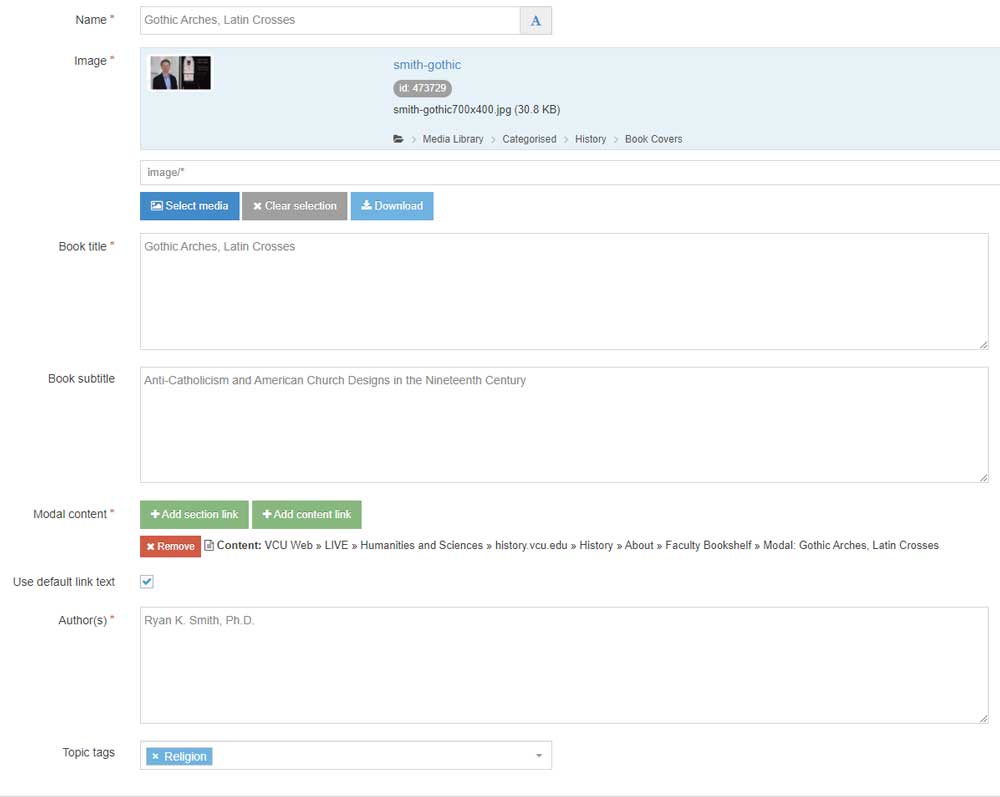Viewport: 1000px width, 797px height.
Task: Click the image mime-type filter field dropdown area
Action: click(x=500, y=171)
